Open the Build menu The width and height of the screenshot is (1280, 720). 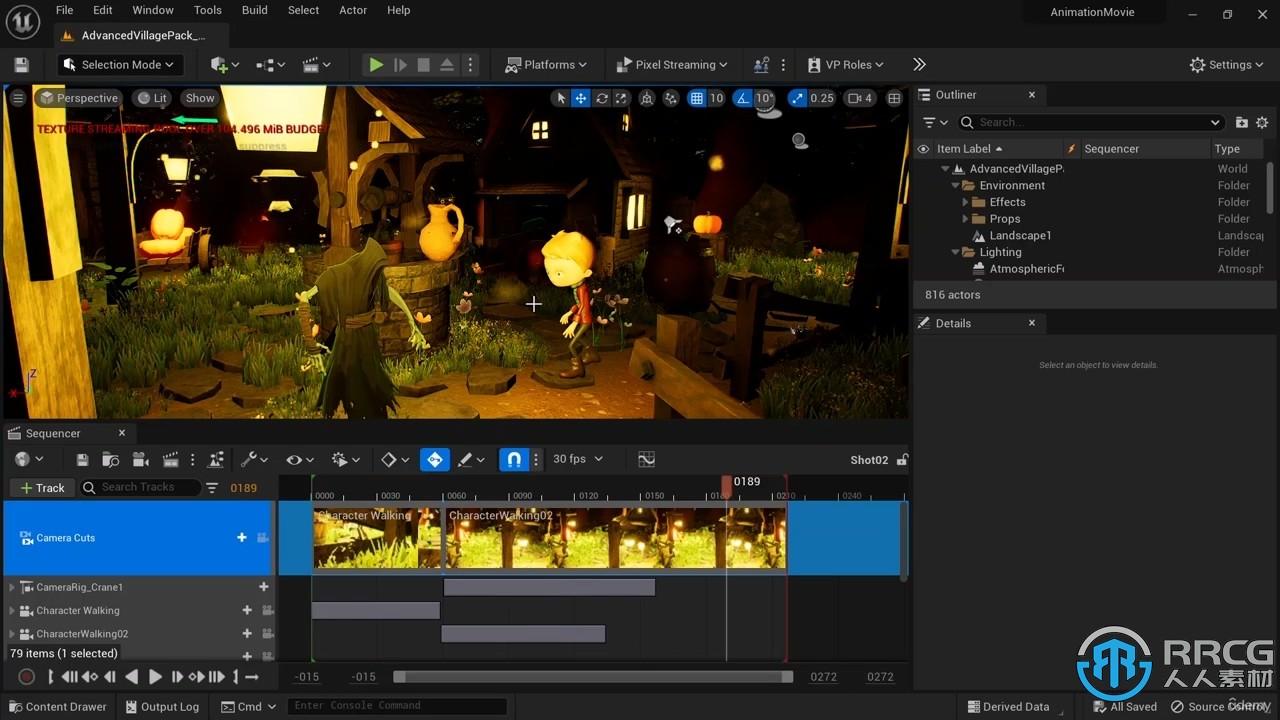(254, 10)
